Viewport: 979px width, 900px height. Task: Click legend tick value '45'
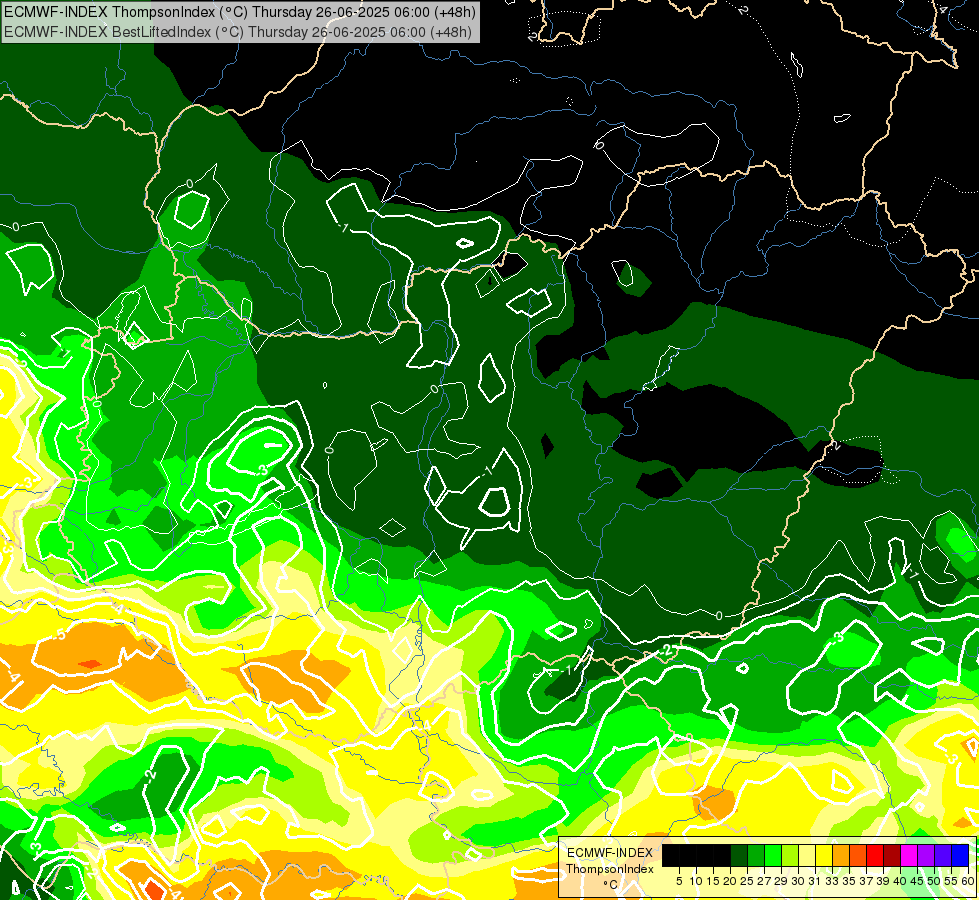click(917, 881)
